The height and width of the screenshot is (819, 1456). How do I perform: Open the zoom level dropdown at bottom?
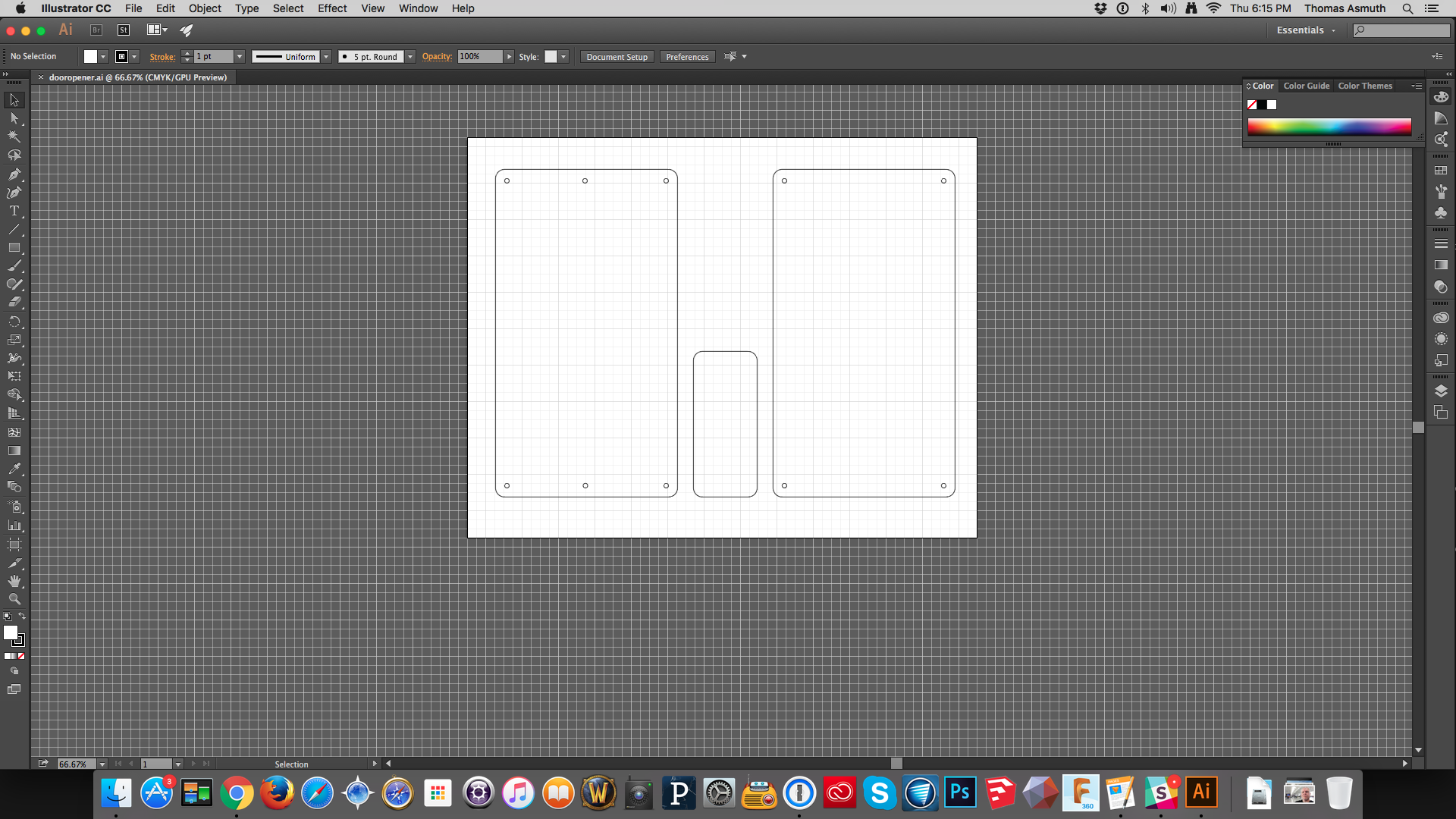(102, 764)
